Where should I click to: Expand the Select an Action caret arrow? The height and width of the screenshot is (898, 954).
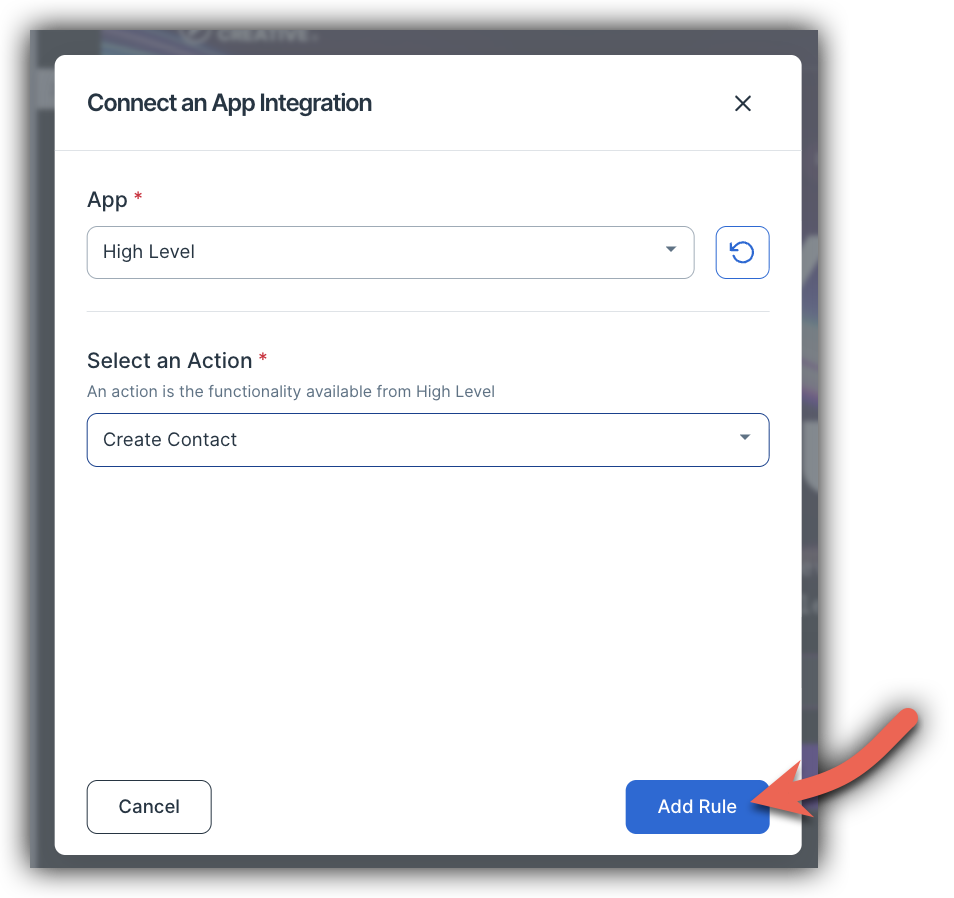[745, 437]
